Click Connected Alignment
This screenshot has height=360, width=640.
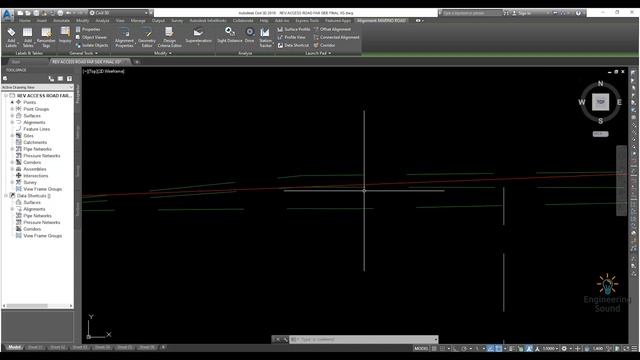click(x=336, y=37)
